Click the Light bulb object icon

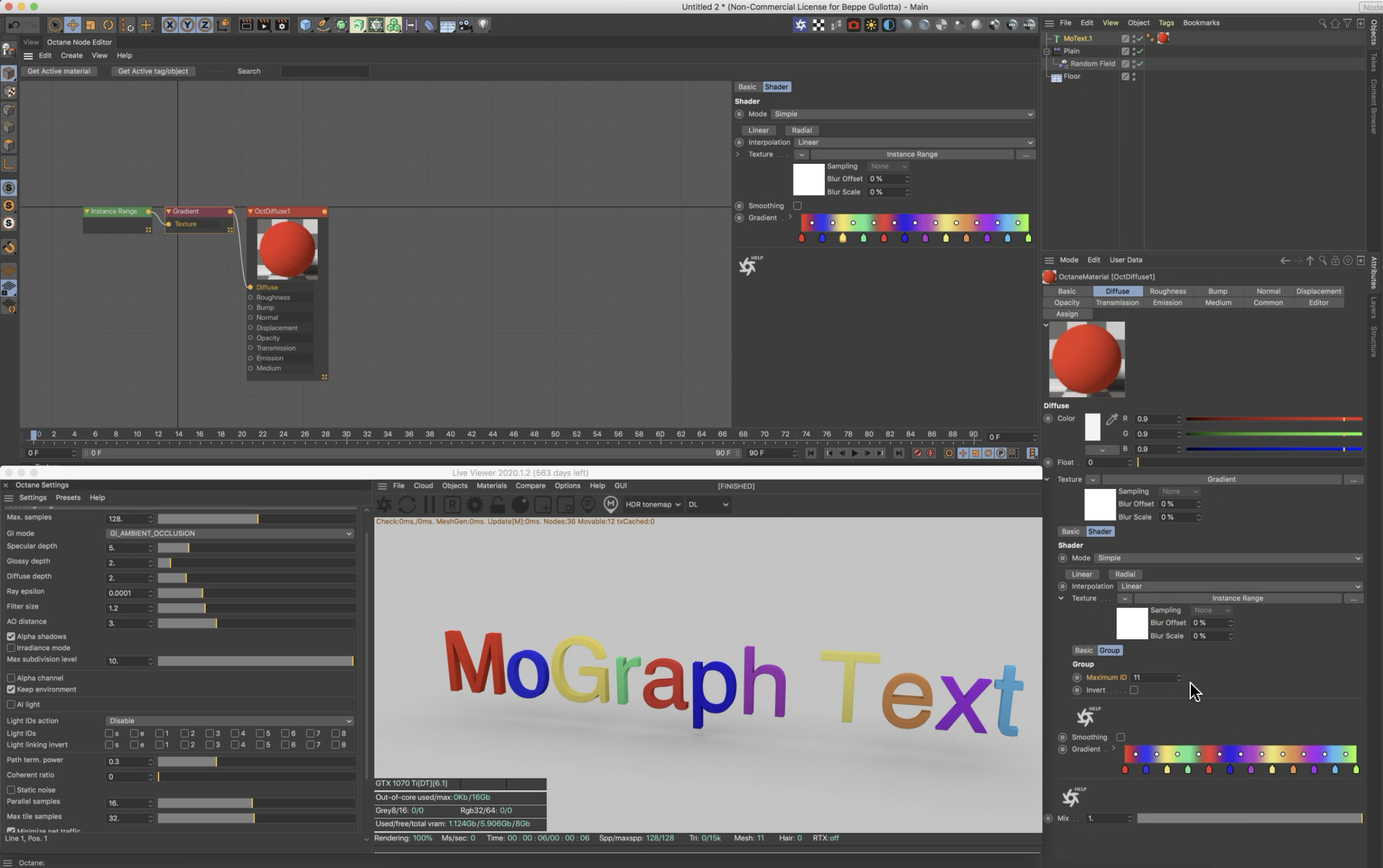pyautogui.click(x=483, y=25)
